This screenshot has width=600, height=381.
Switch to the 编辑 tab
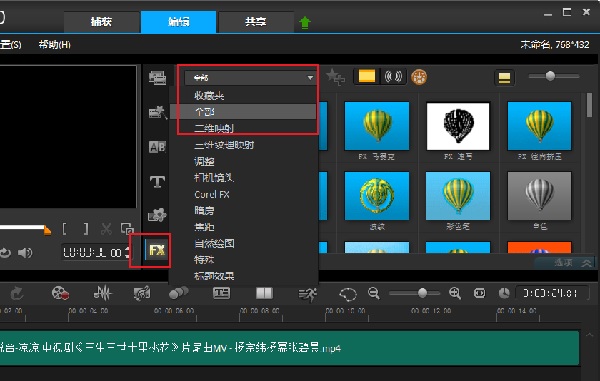click(179, 22)
